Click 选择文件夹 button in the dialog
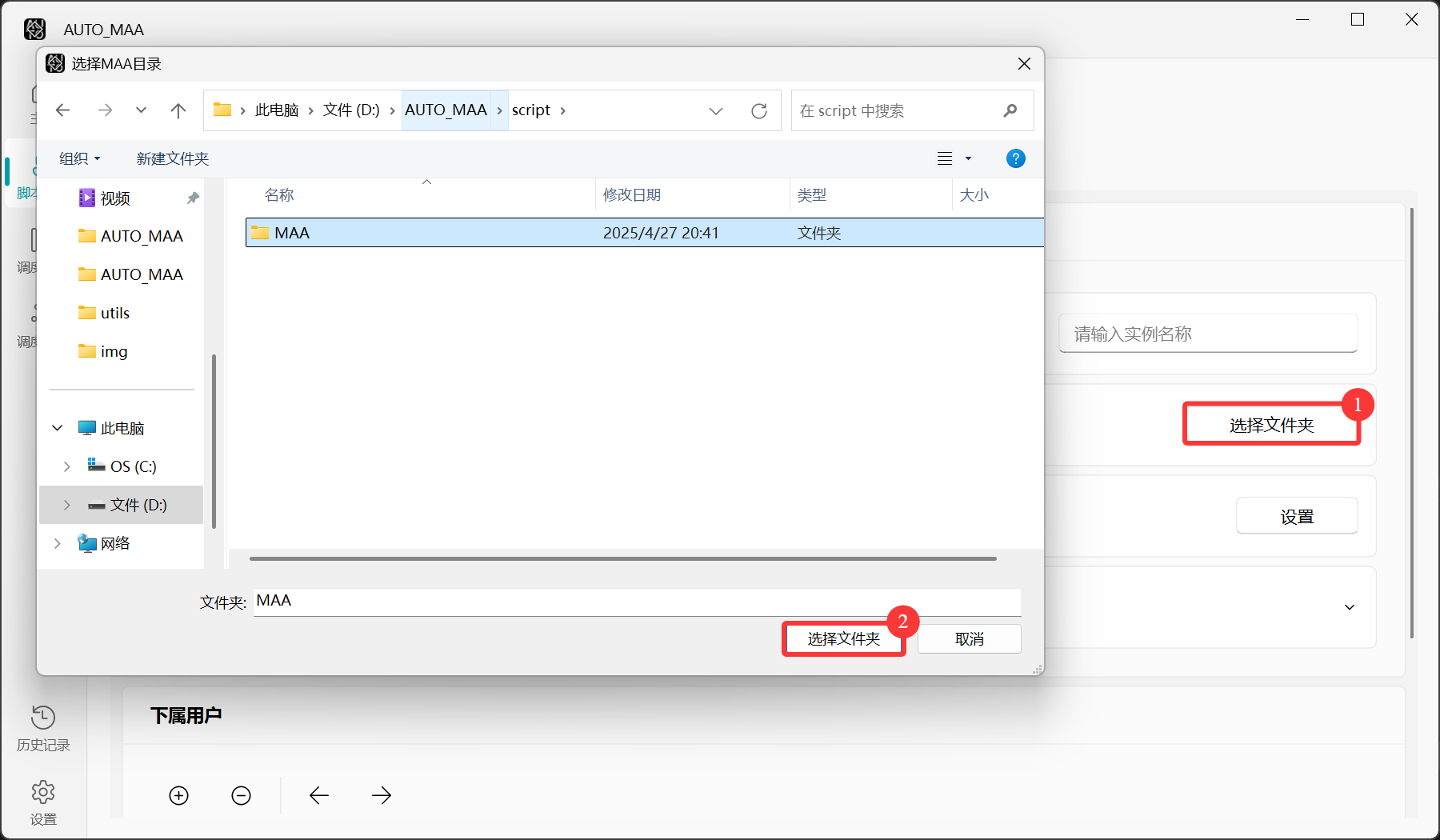 843,639
